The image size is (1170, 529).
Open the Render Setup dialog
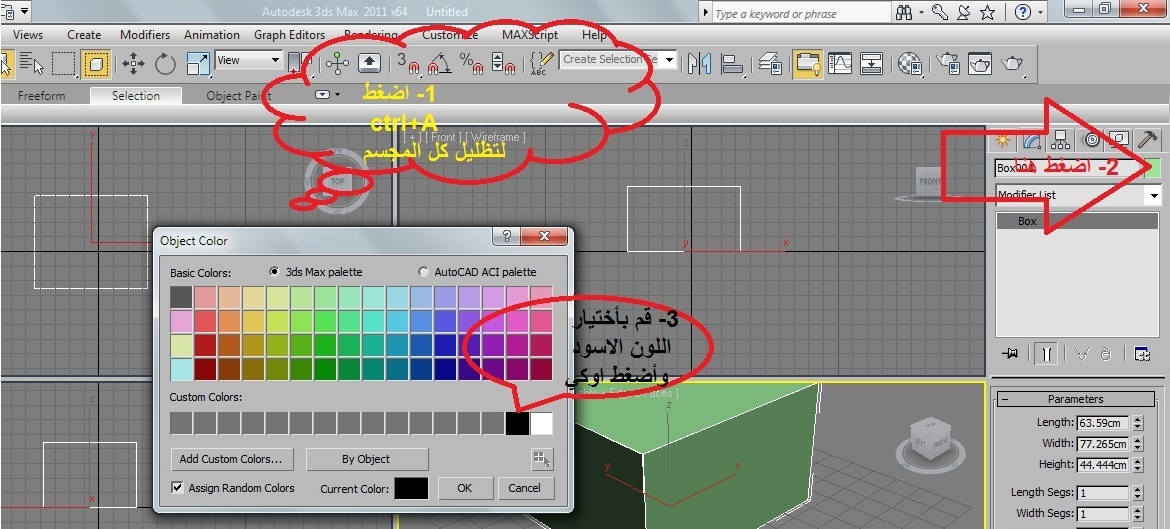[x=948, y=63]
